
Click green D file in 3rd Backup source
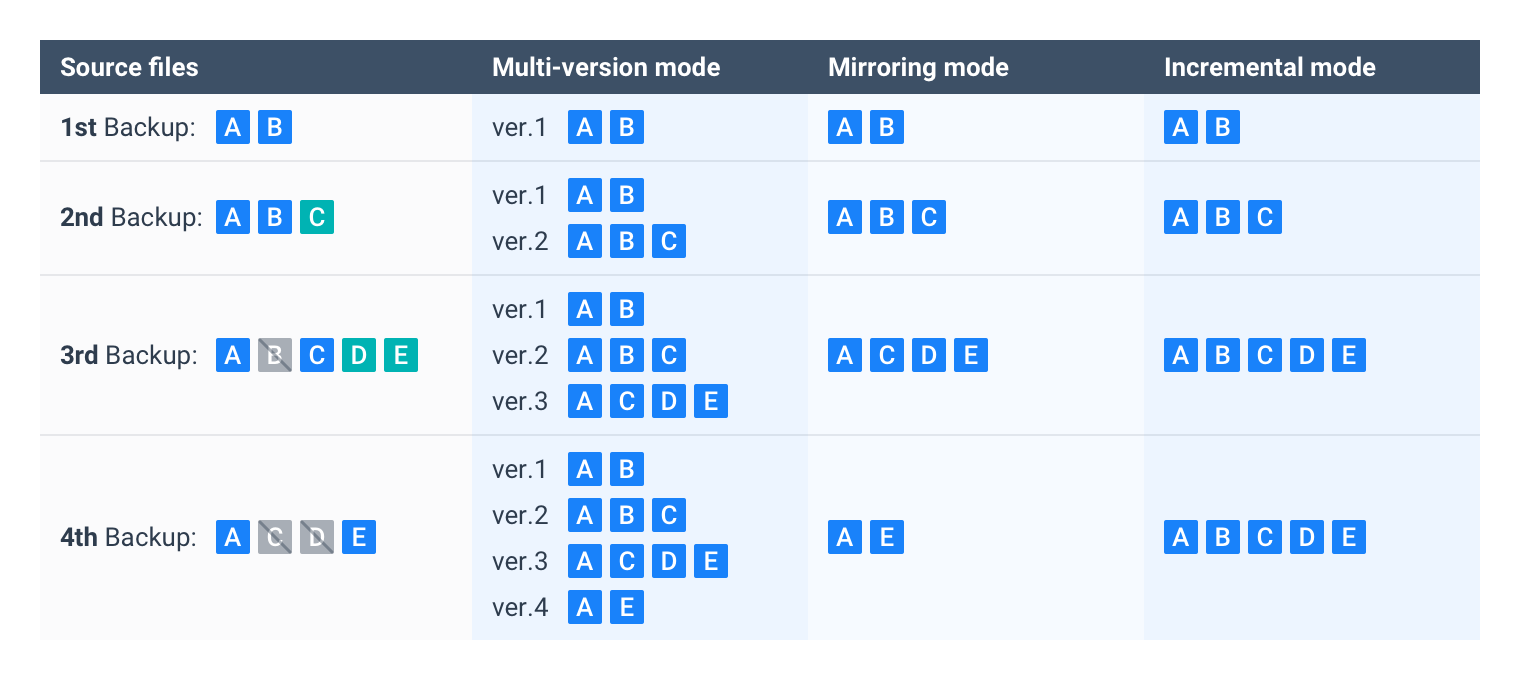tap(358, 355)
